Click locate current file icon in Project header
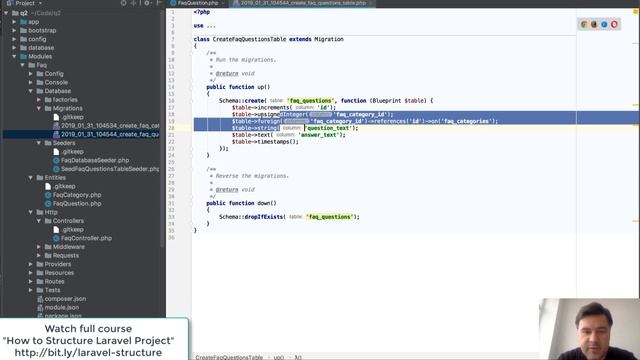 tap(124, 3)
